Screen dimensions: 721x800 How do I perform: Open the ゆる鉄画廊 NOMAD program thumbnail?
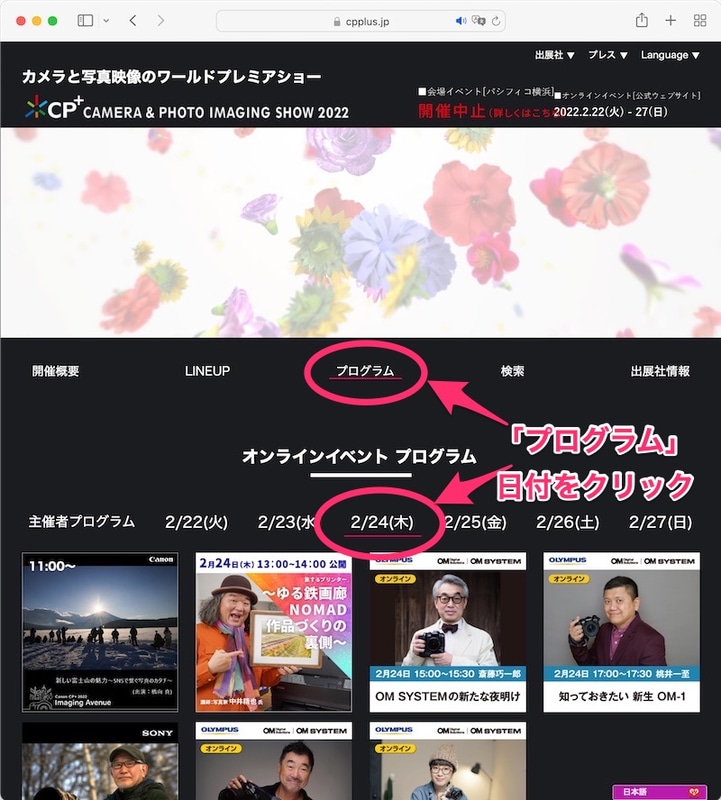point(274,632)
